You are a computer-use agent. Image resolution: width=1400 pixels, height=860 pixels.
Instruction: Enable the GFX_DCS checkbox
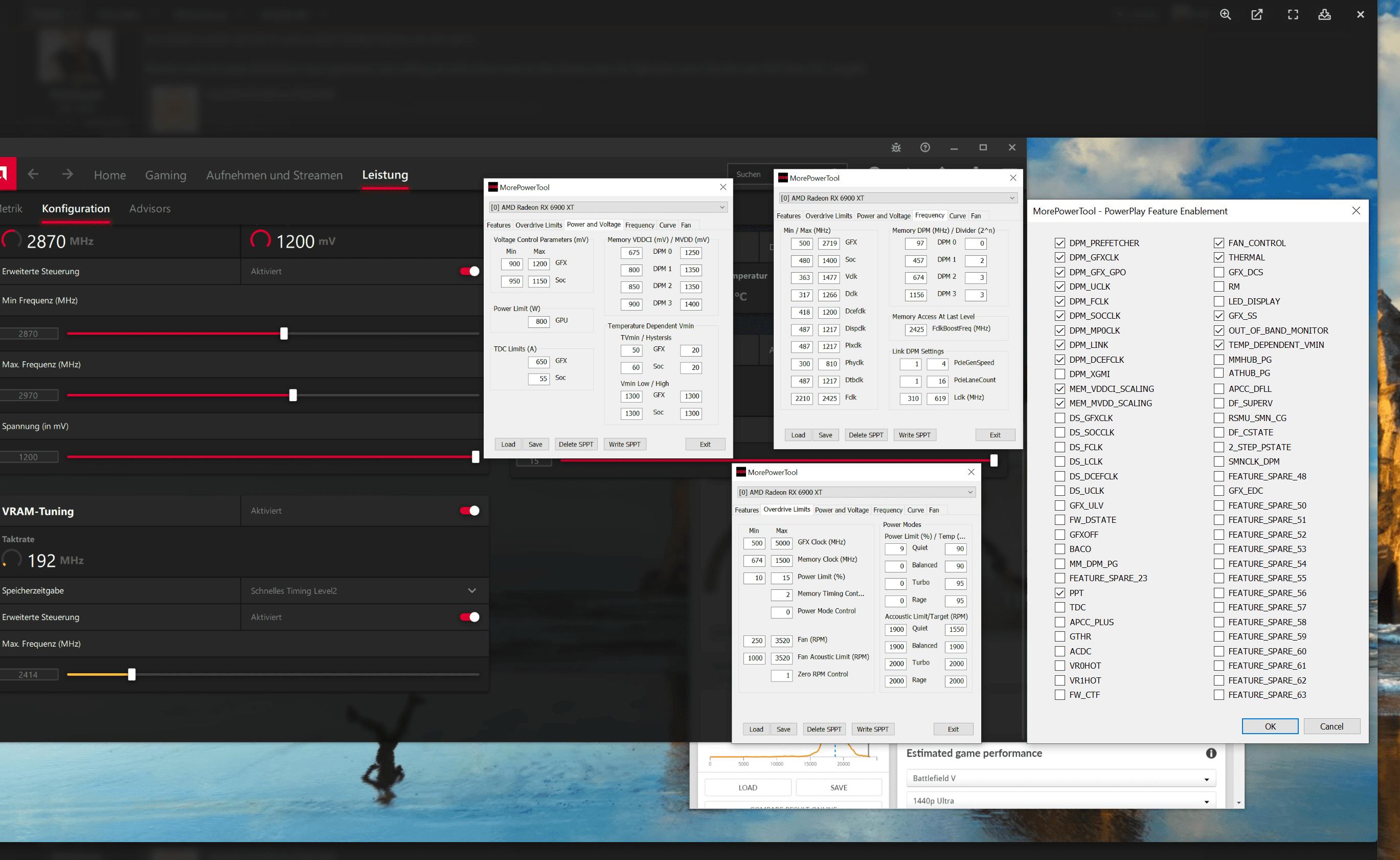pos(1218,272)
